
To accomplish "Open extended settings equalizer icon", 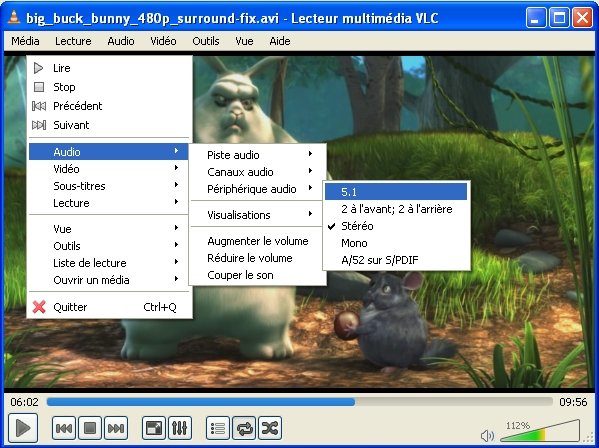I will tap(180, 428).
